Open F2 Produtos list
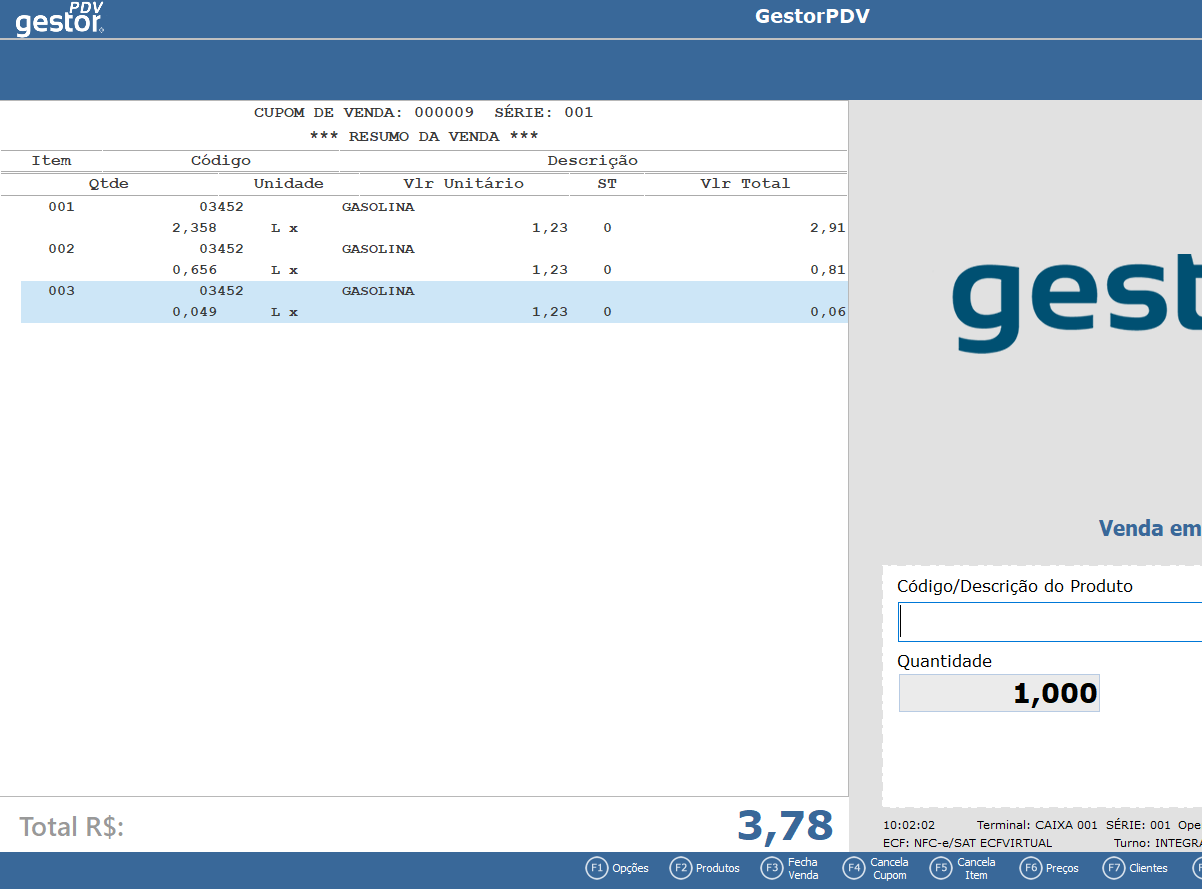The width and height of the screenshot is (1202, 889). 705,868
